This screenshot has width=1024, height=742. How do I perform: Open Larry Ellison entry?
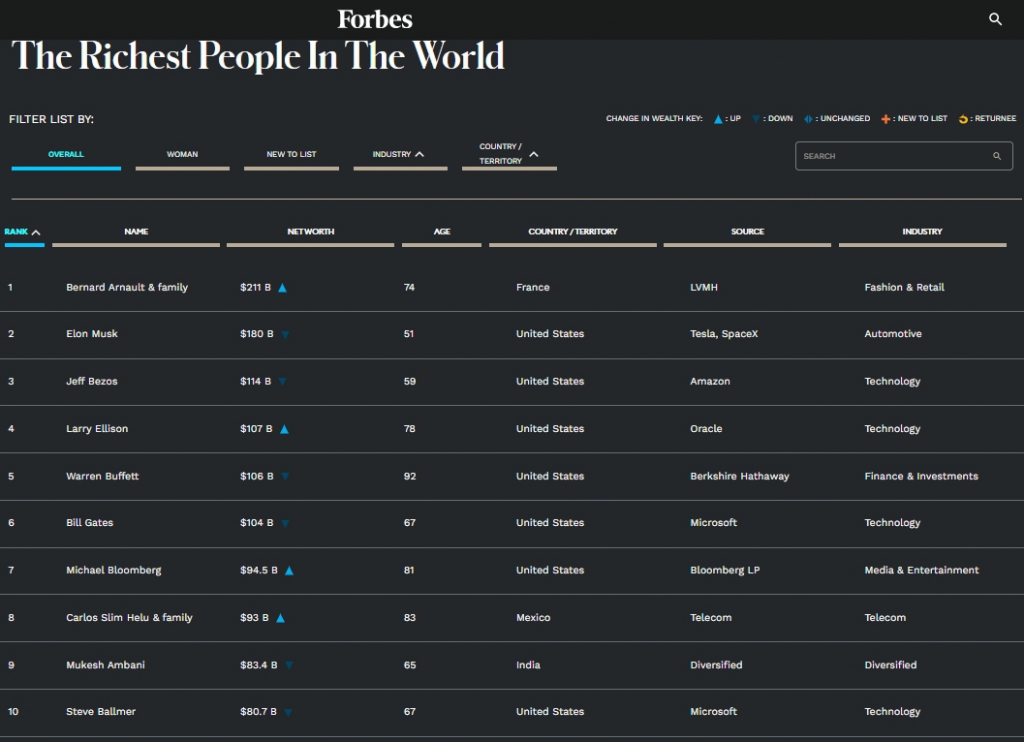(97, 428)
